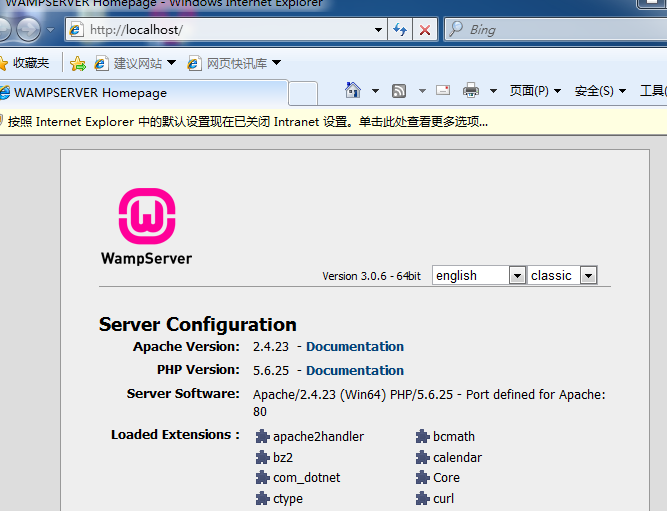
Task: Click the 'Version 3.0.6 - 64bit' text
Action: (371, 276)
